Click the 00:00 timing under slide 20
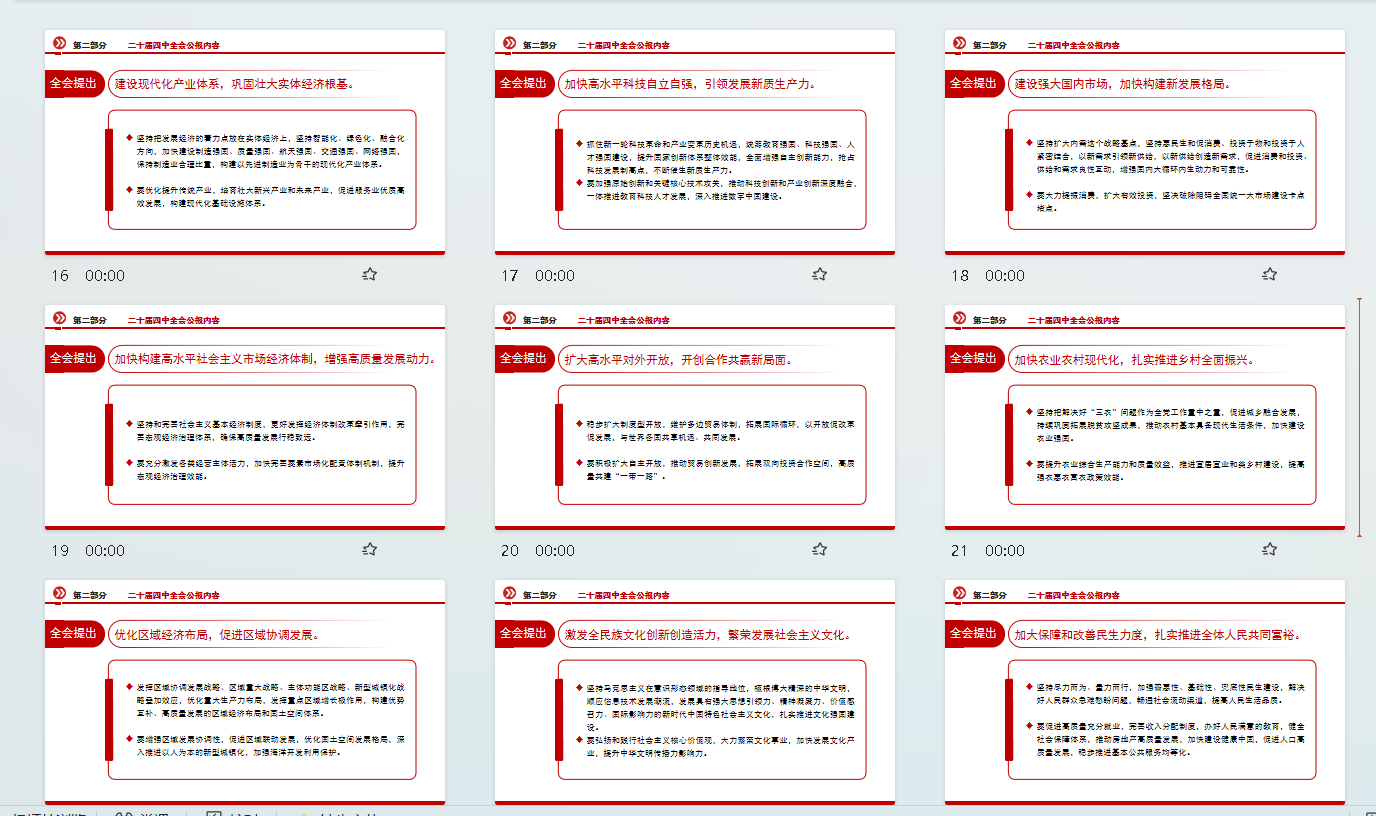 pos(555,550)
